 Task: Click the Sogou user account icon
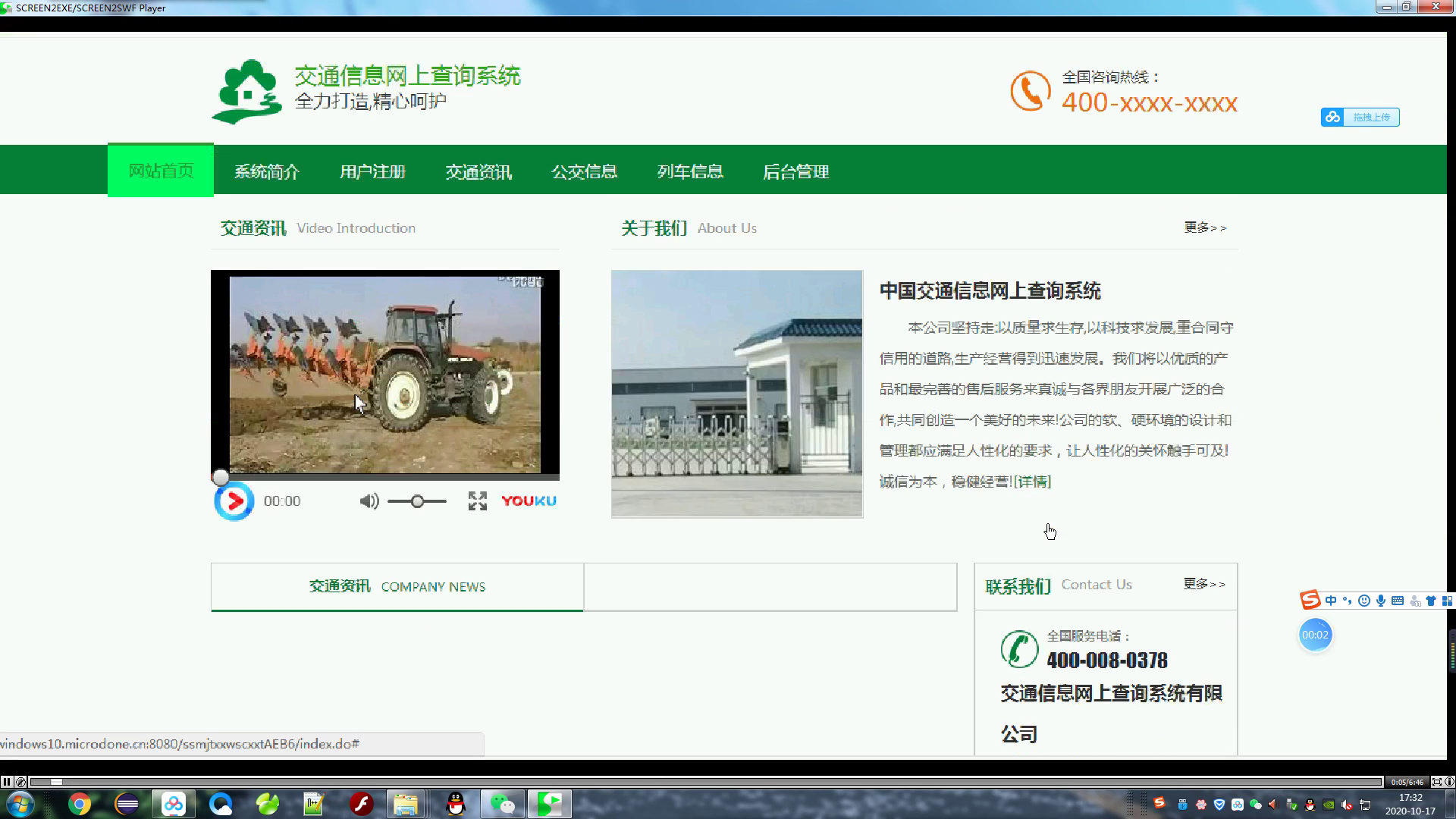coord(1414,601)
